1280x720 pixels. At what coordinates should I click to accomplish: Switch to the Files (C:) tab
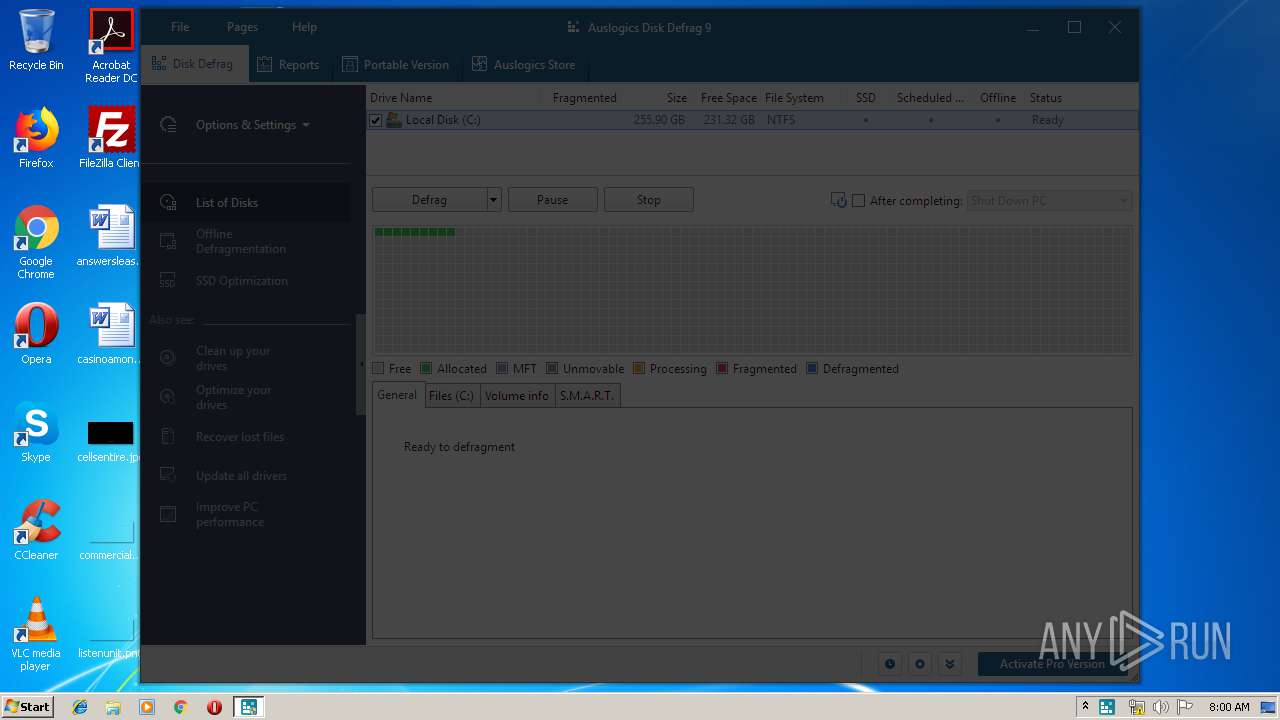click(x=451, y=395)
